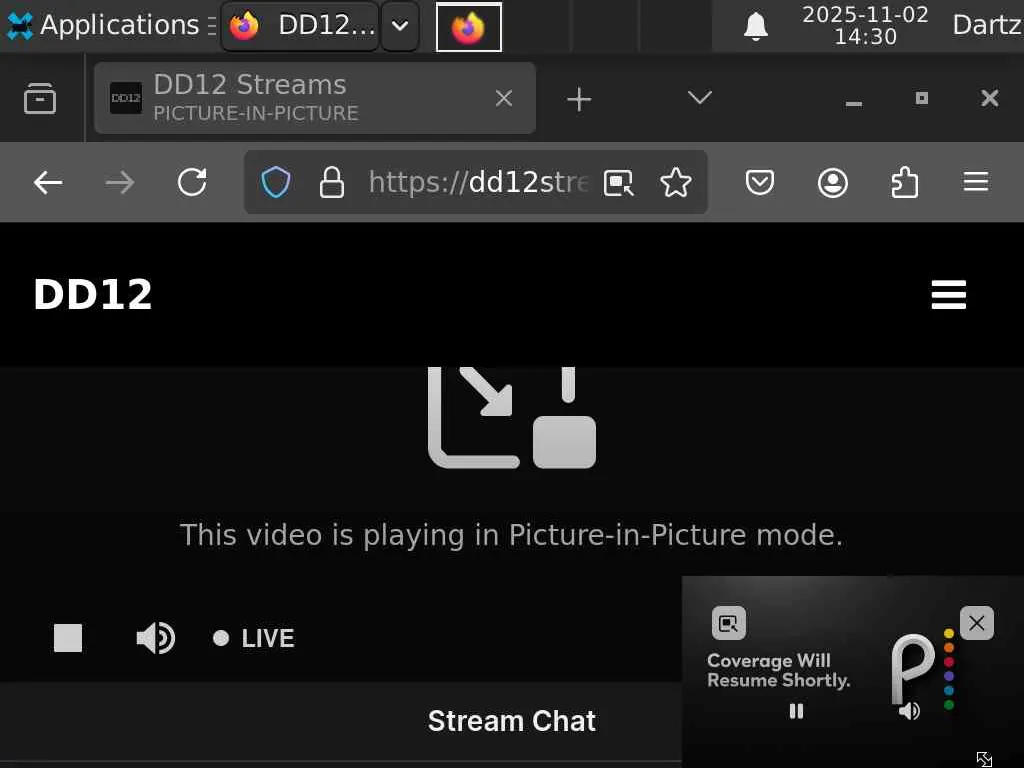The image size is (1024, 768).
Task: Show site security info via the padlock
Action: pyautogui.click(x=332, y=182)
